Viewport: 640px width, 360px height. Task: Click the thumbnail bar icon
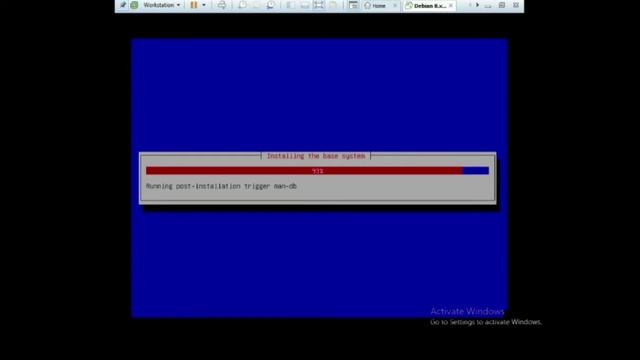tap(304, 5)
